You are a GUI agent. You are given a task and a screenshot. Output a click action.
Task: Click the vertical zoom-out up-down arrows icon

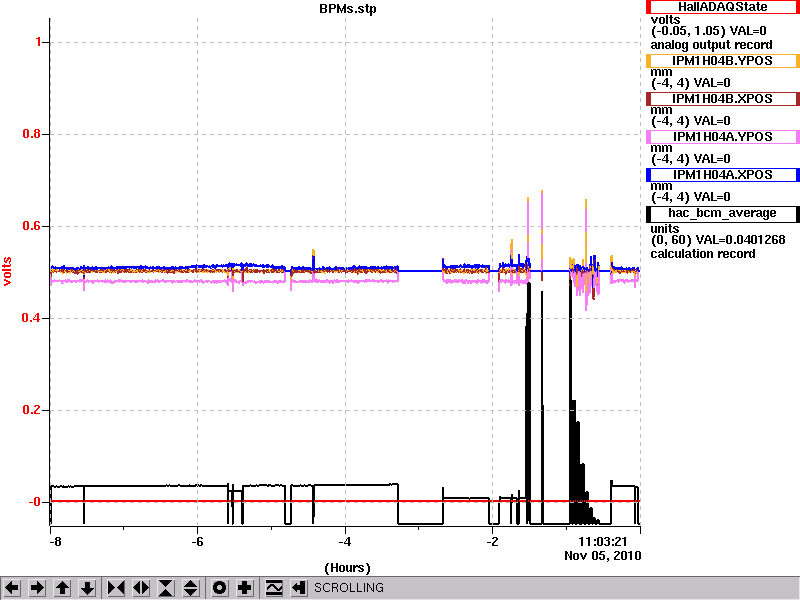[191, 588]
